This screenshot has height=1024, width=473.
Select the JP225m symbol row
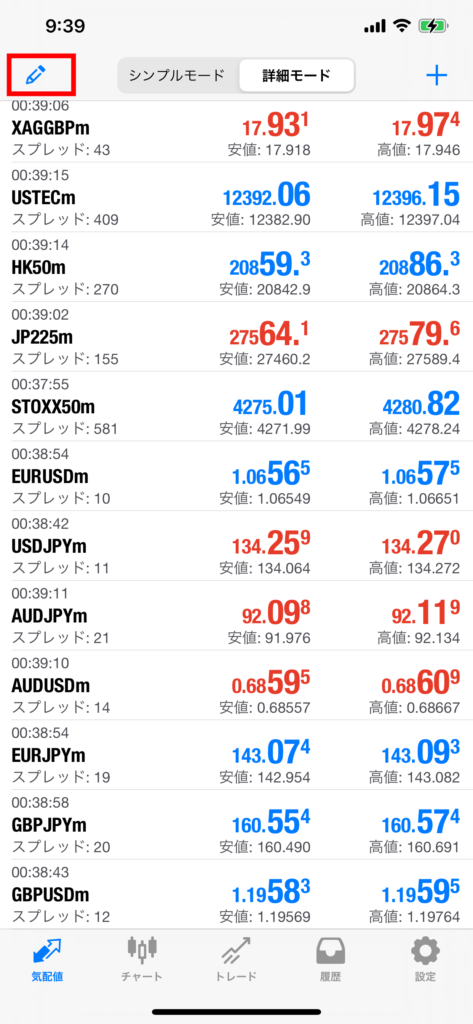236,336
